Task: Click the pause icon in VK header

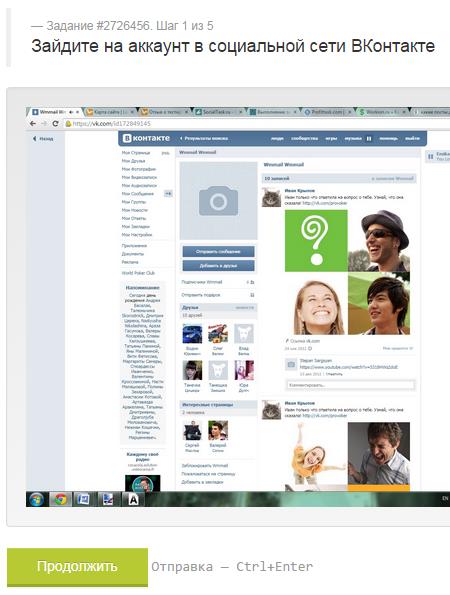Action: 369,139
